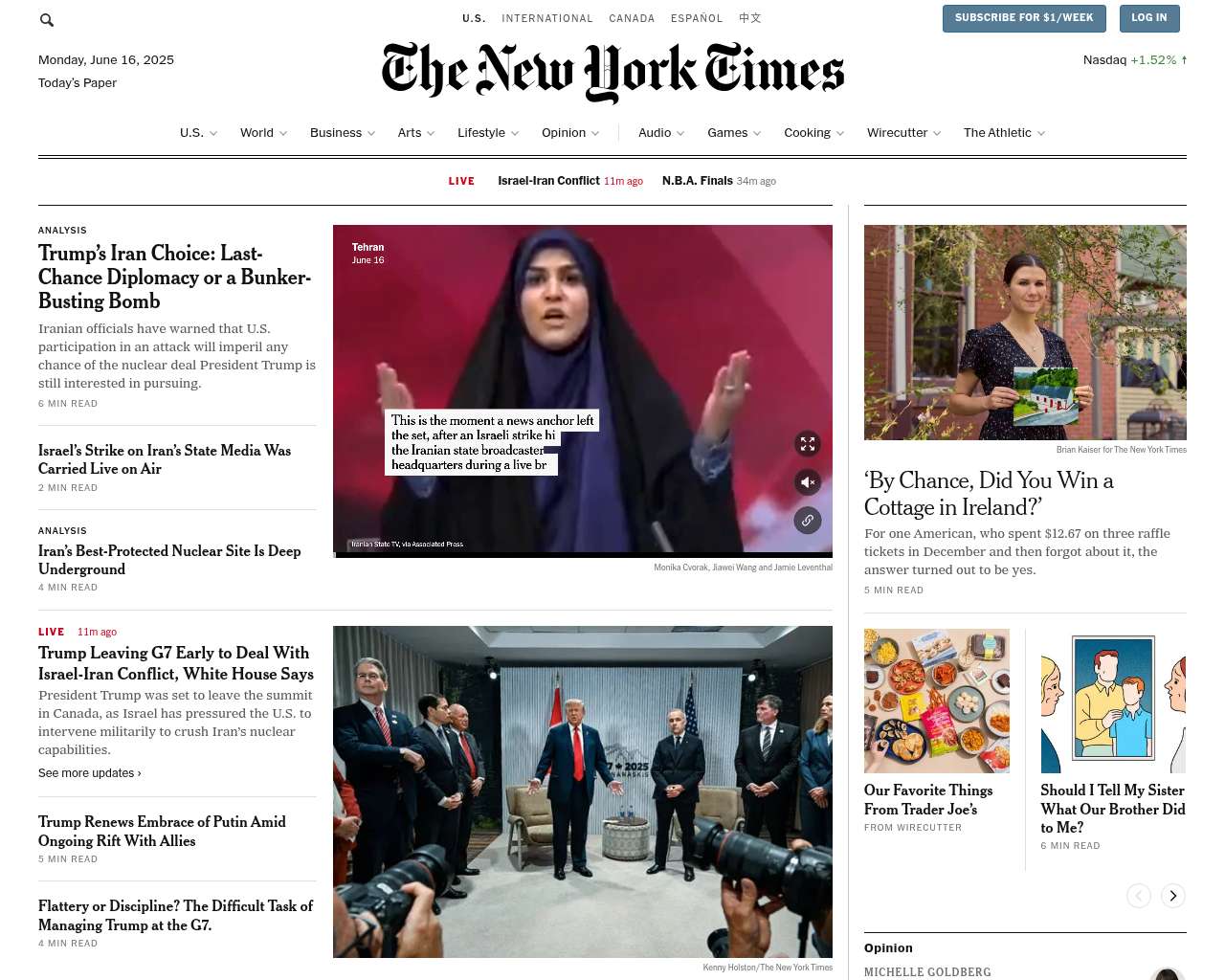The height and width of the screenshot is (980, 1225).
Task: Copy the video link with chain icon
Action: pyautogui.click(x=808, y=521)
